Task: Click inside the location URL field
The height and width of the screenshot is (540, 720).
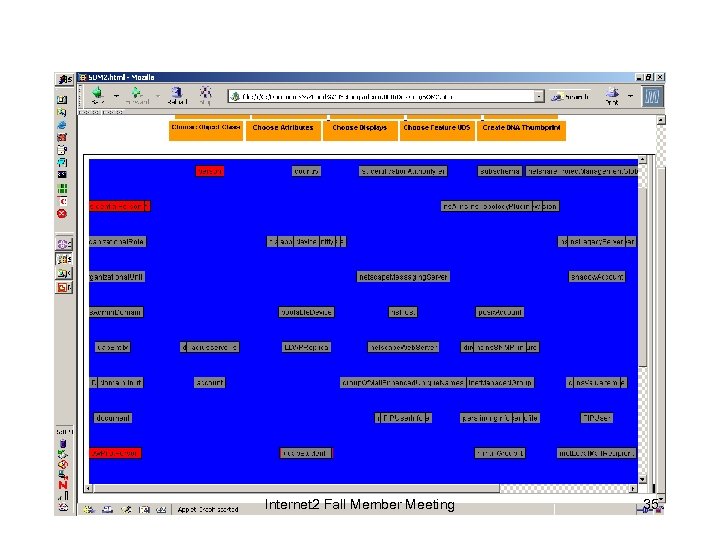Action: [381, 96]
